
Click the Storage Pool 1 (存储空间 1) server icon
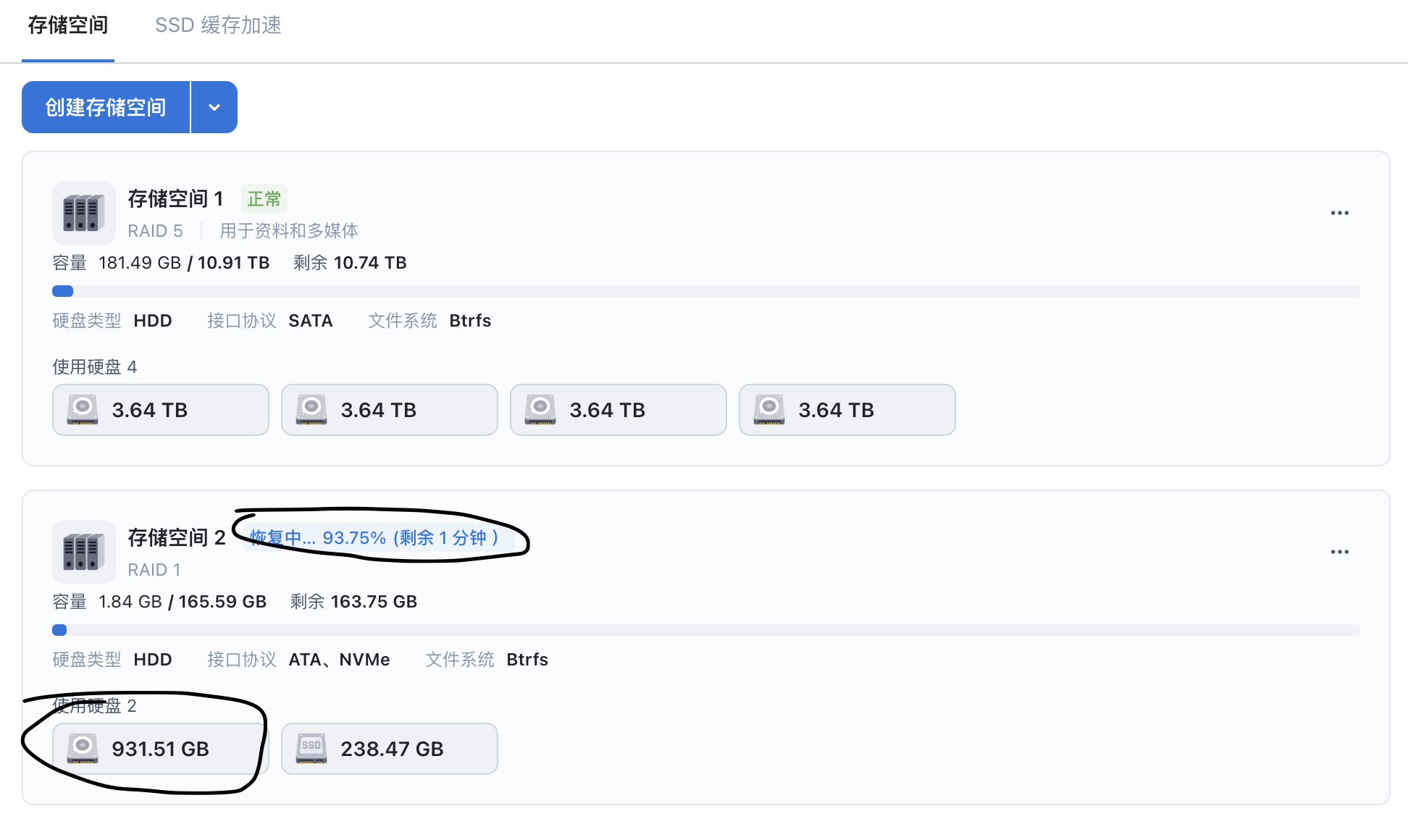point(83,213)
